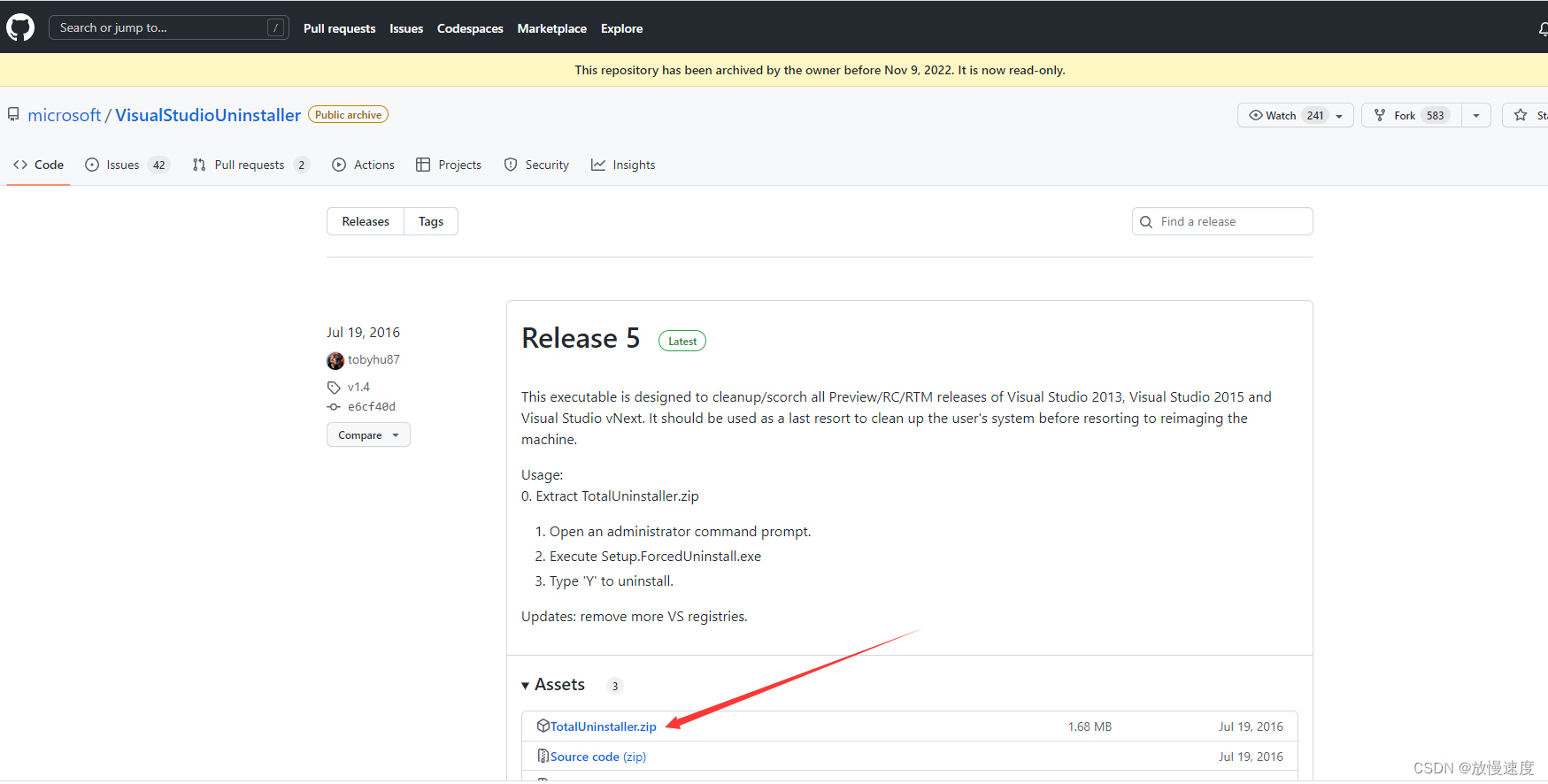Click the Watch count 241
1548x784 pixels.
point(1316,116)
